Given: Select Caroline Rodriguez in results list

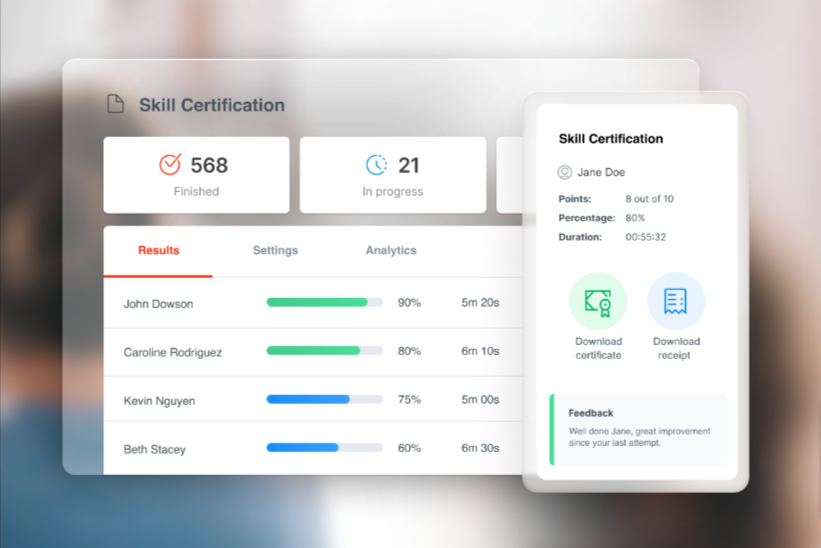Looking at the screenshot, I should 173,352.
